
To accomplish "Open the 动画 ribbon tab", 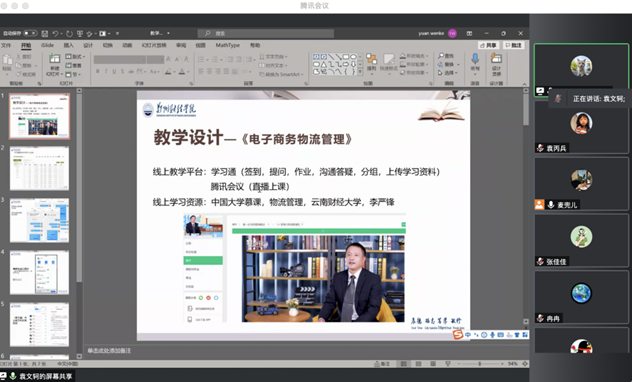I will coord(127,45).
